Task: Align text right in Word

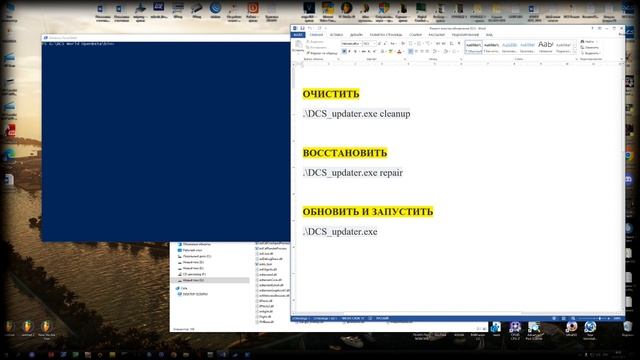Action: click(x=422, y=51)
